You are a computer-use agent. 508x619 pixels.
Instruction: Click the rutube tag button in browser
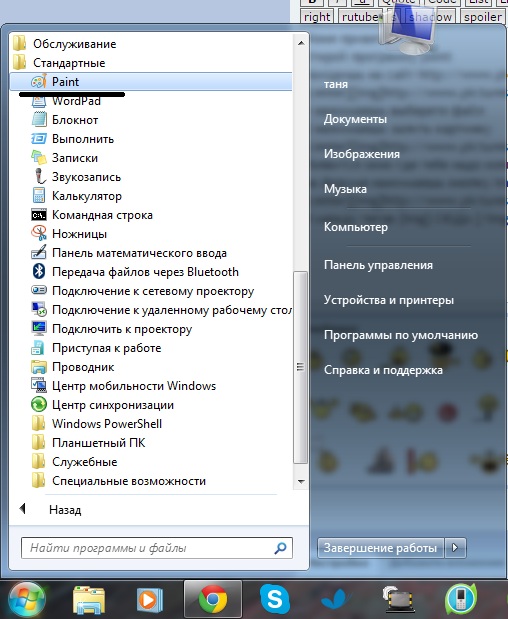(x=359, y=17)
